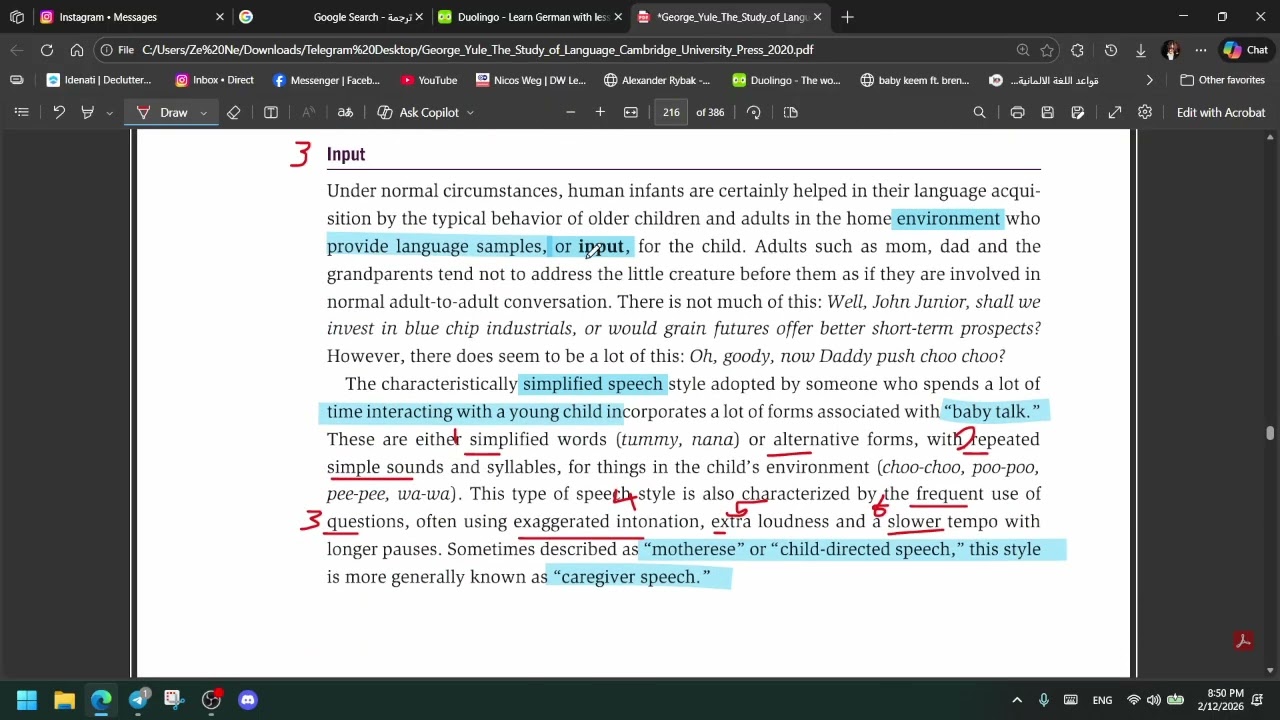This screenshot has width=1280, height=720.
Task: Open a new browser tab
Action: coord(847,17)
